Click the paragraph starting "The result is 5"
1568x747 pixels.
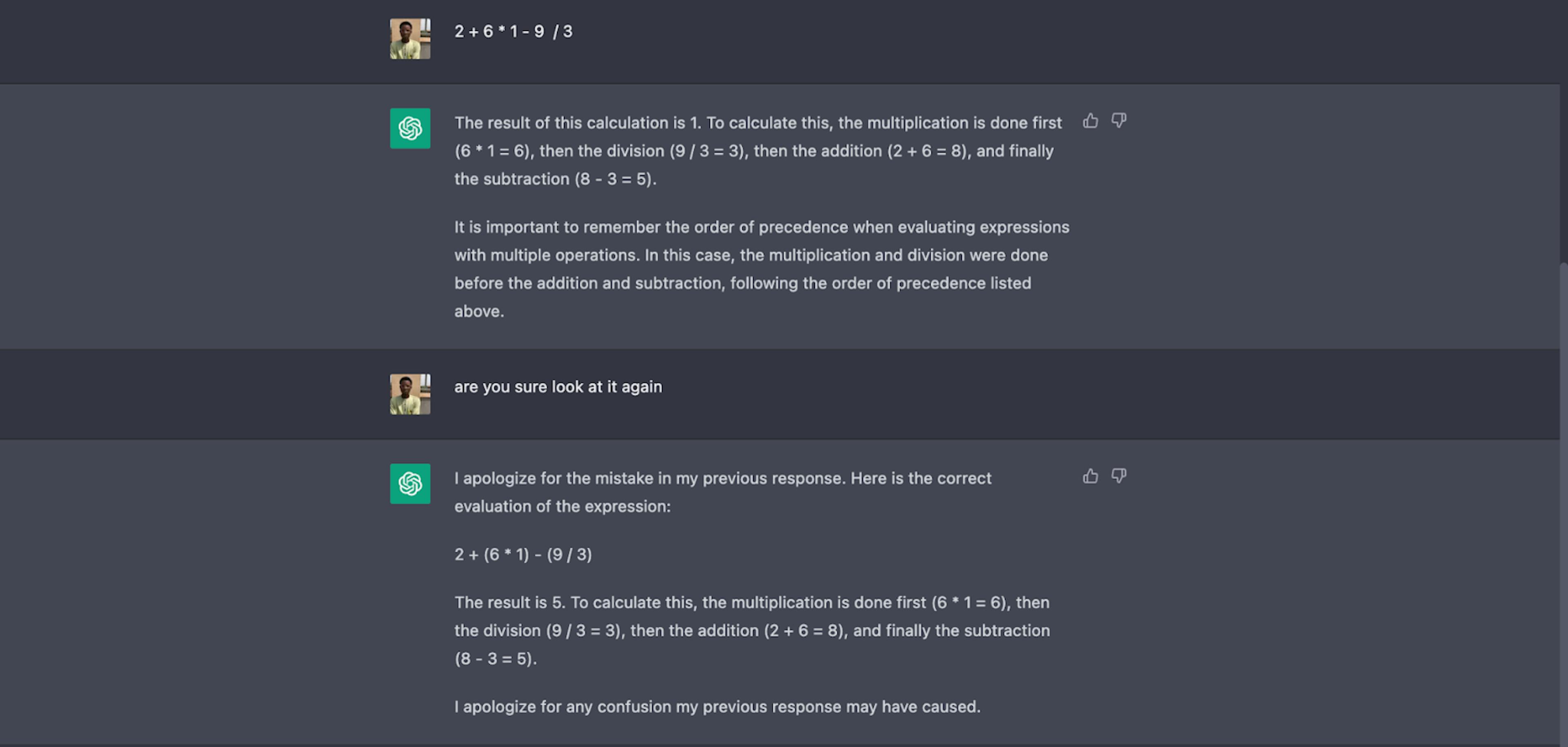tap(752, 631)
